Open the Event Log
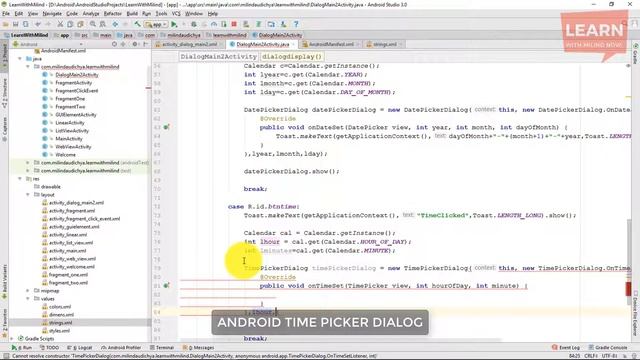 [566, 348]
